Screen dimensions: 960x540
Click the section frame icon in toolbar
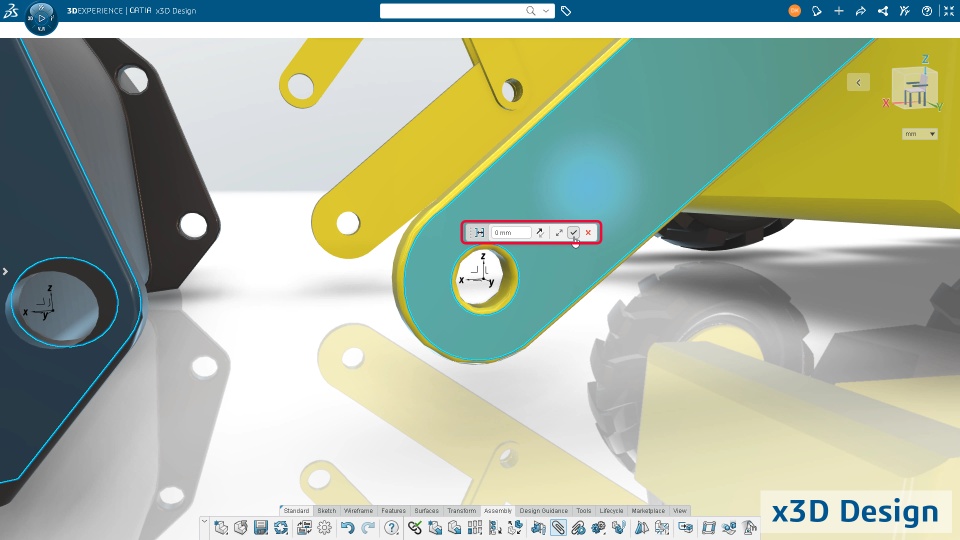click(x=708, y=528)
